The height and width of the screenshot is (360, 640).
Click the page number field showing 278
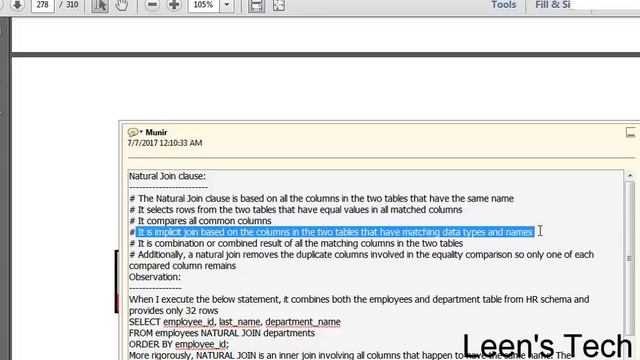(43, 5)
